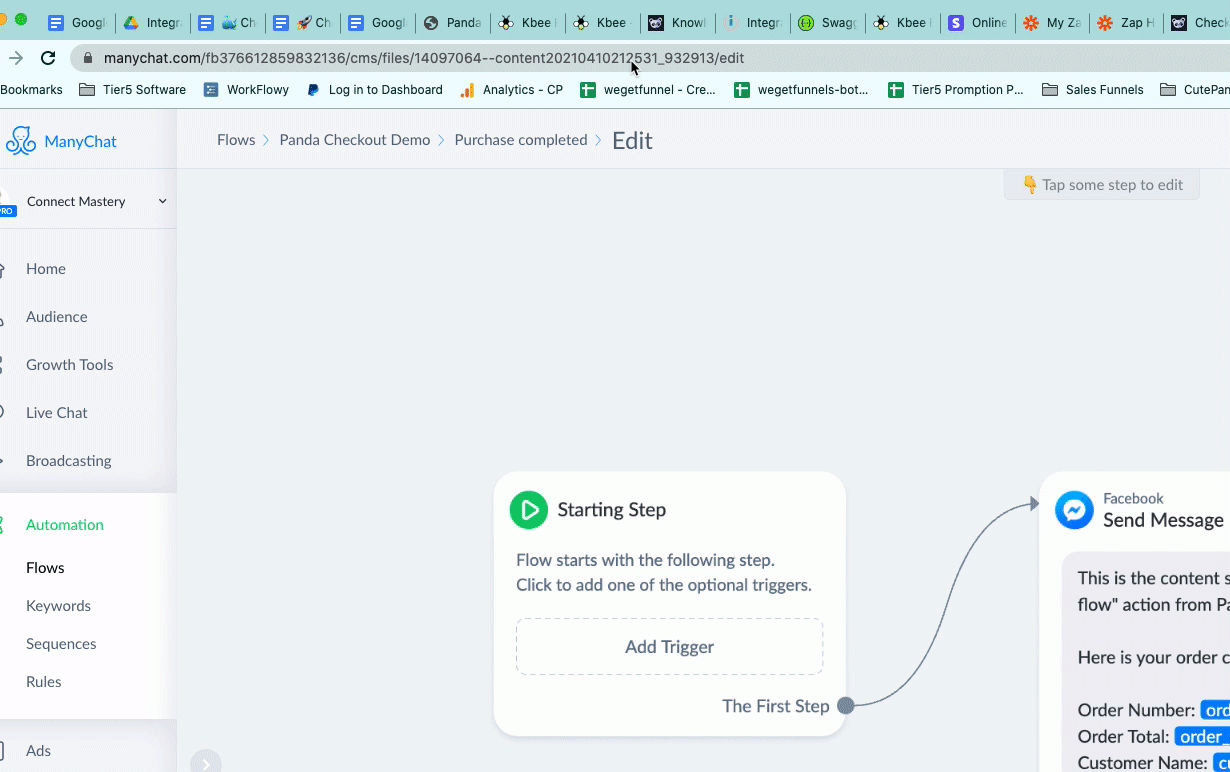Click the lock icon in address bar

tap(89, 58)
